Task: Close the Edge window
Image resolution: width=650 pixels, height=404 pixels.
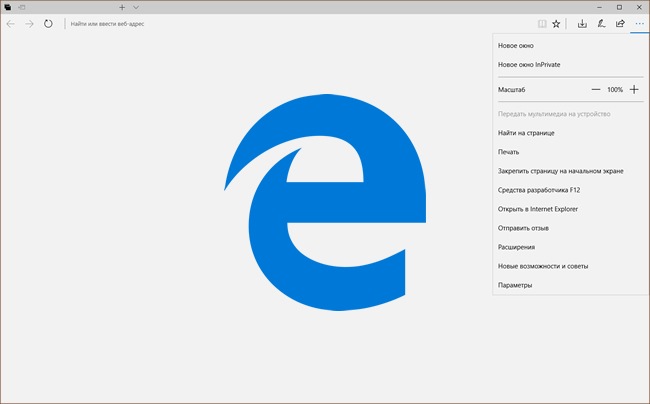Action: pyautogui.click(x=639, y=7)
